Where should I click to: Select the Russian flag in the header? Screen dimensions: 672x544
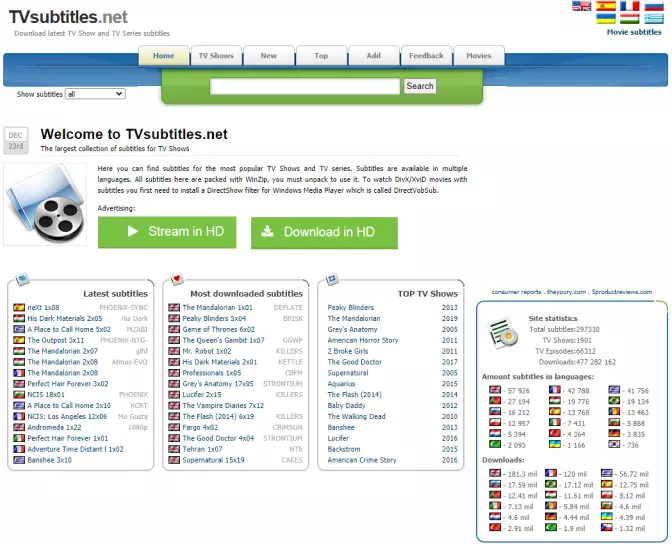(654, 6)
